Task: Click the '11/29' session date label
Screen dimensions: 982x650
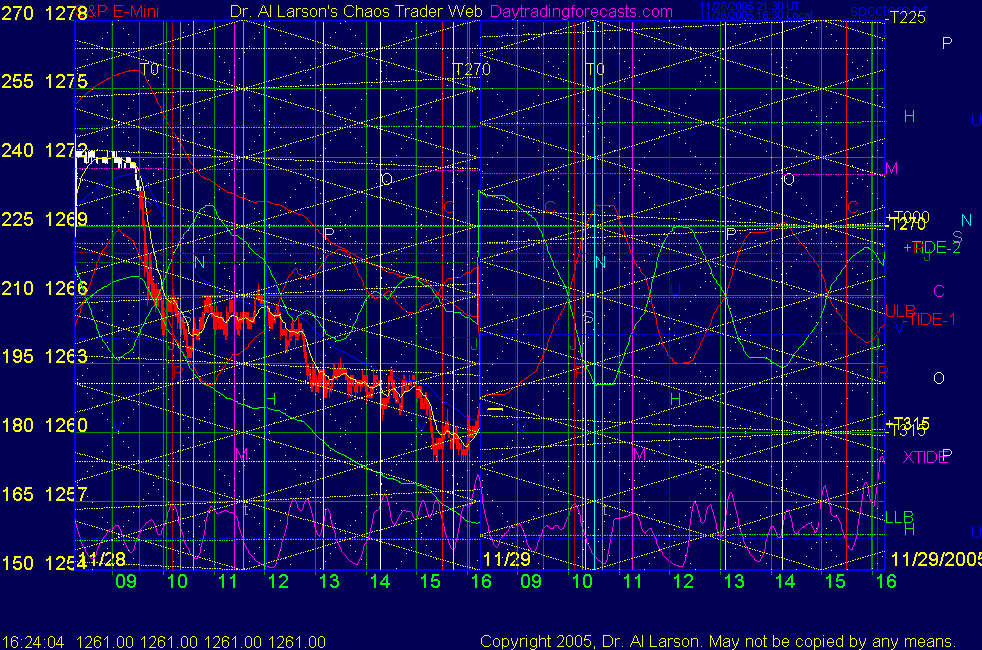Action: click(507, 559)
